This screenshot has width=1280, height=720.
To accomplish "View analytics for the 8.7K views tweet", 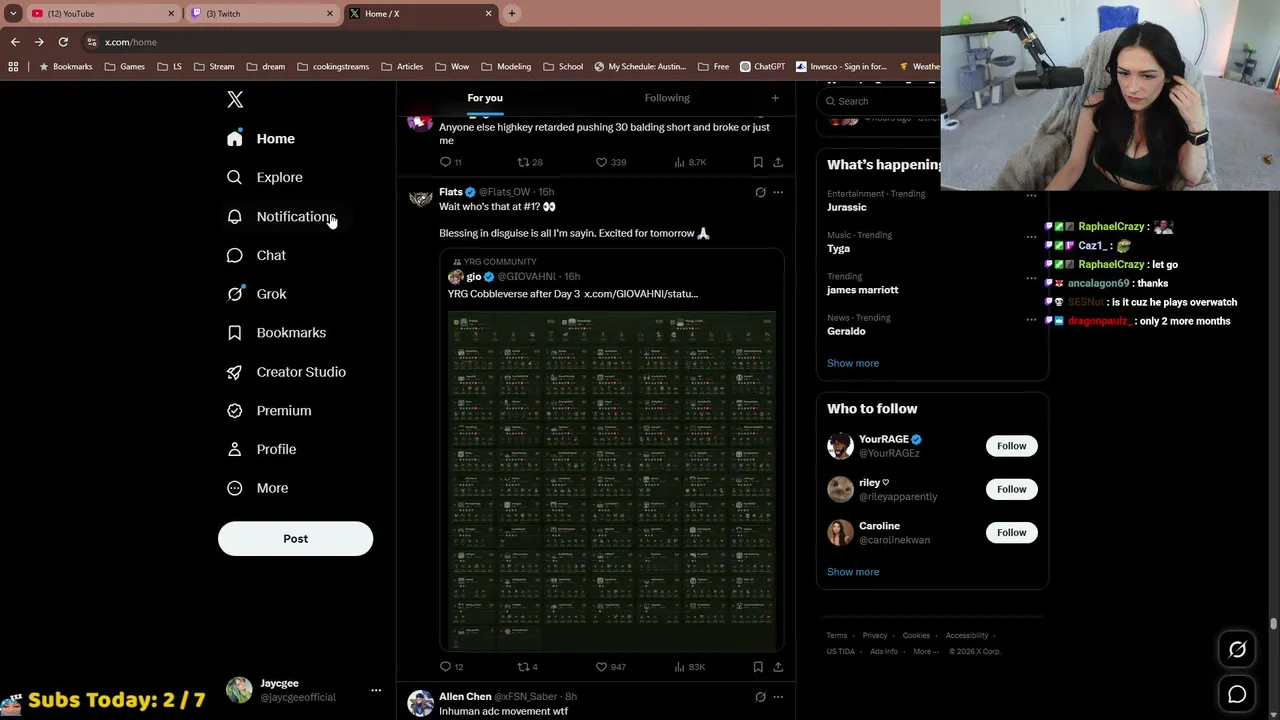I will coord(680,162).
